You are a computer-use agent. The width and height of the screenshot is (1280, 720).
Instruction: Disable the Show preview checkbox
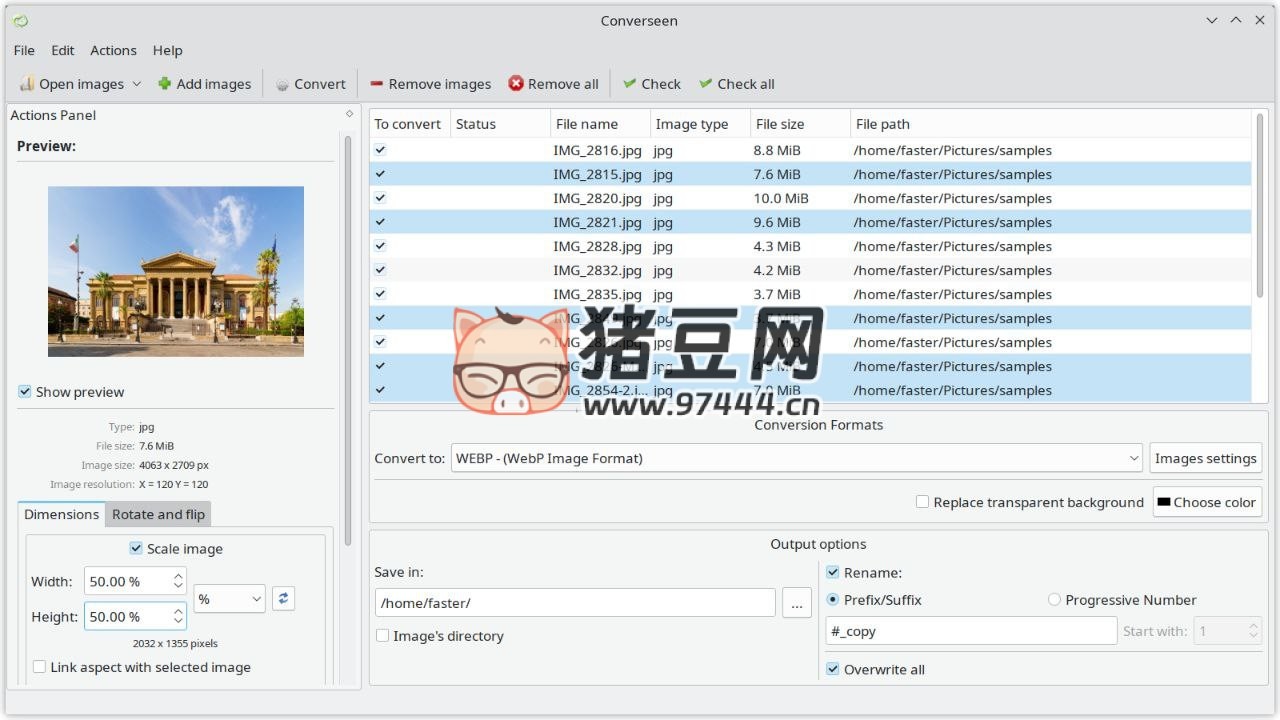[25, 392]
